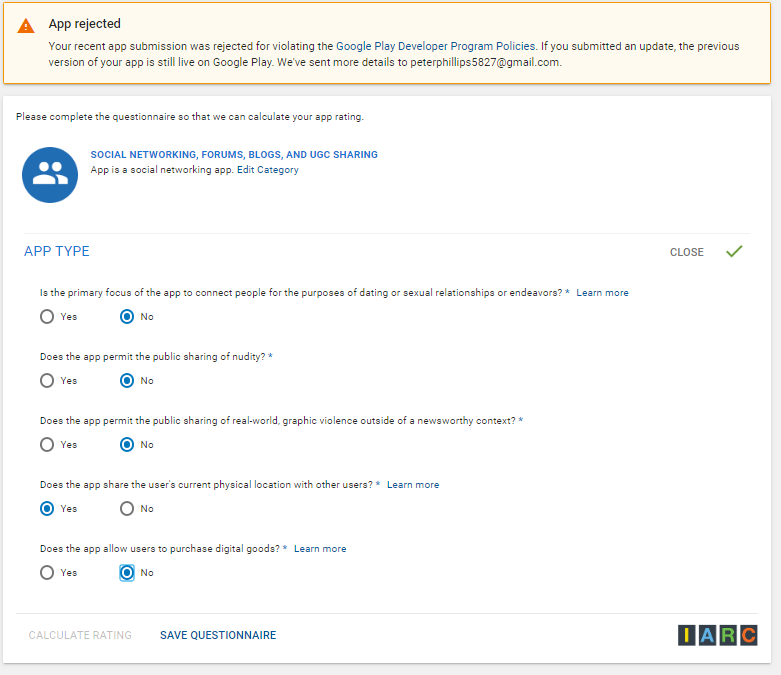
Task: Click Calculate Rating button
Action: click(x=80, y=635)
